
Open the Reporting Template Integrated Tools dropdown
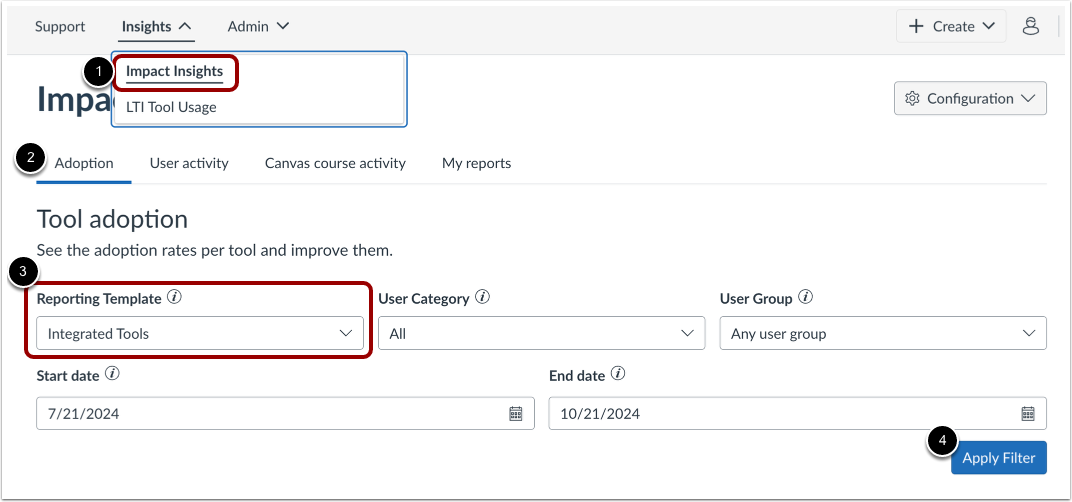(200, 334)
